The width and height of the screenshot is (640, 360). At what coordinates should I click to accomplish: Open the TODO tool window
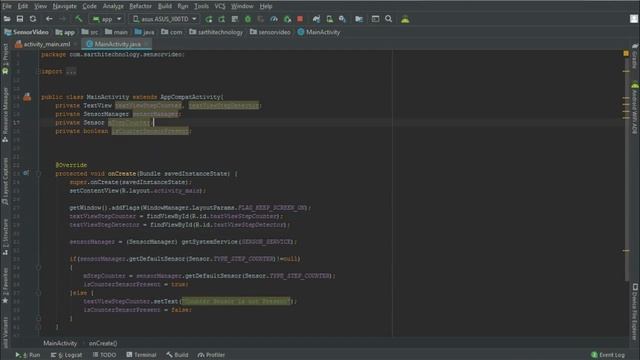[x=104, y=355]
